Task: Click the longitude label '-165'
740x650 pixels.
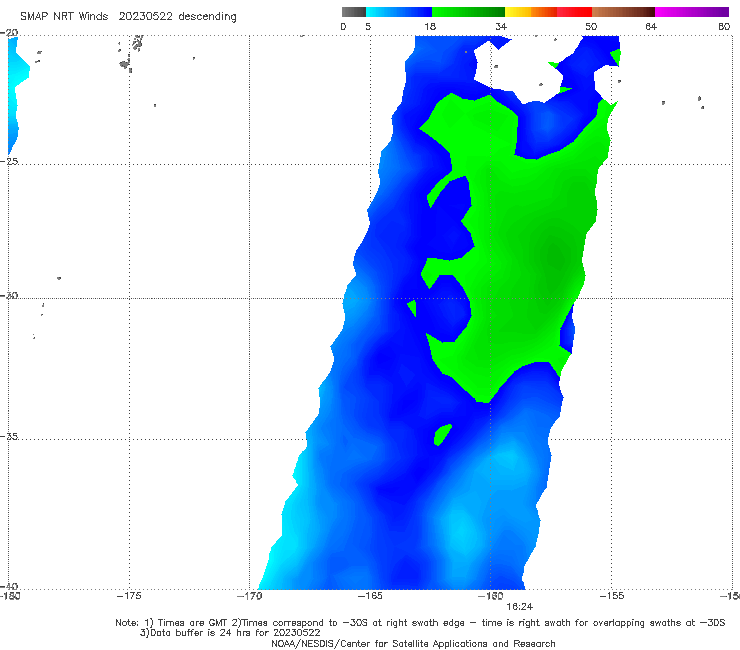Action: (370, 596)
